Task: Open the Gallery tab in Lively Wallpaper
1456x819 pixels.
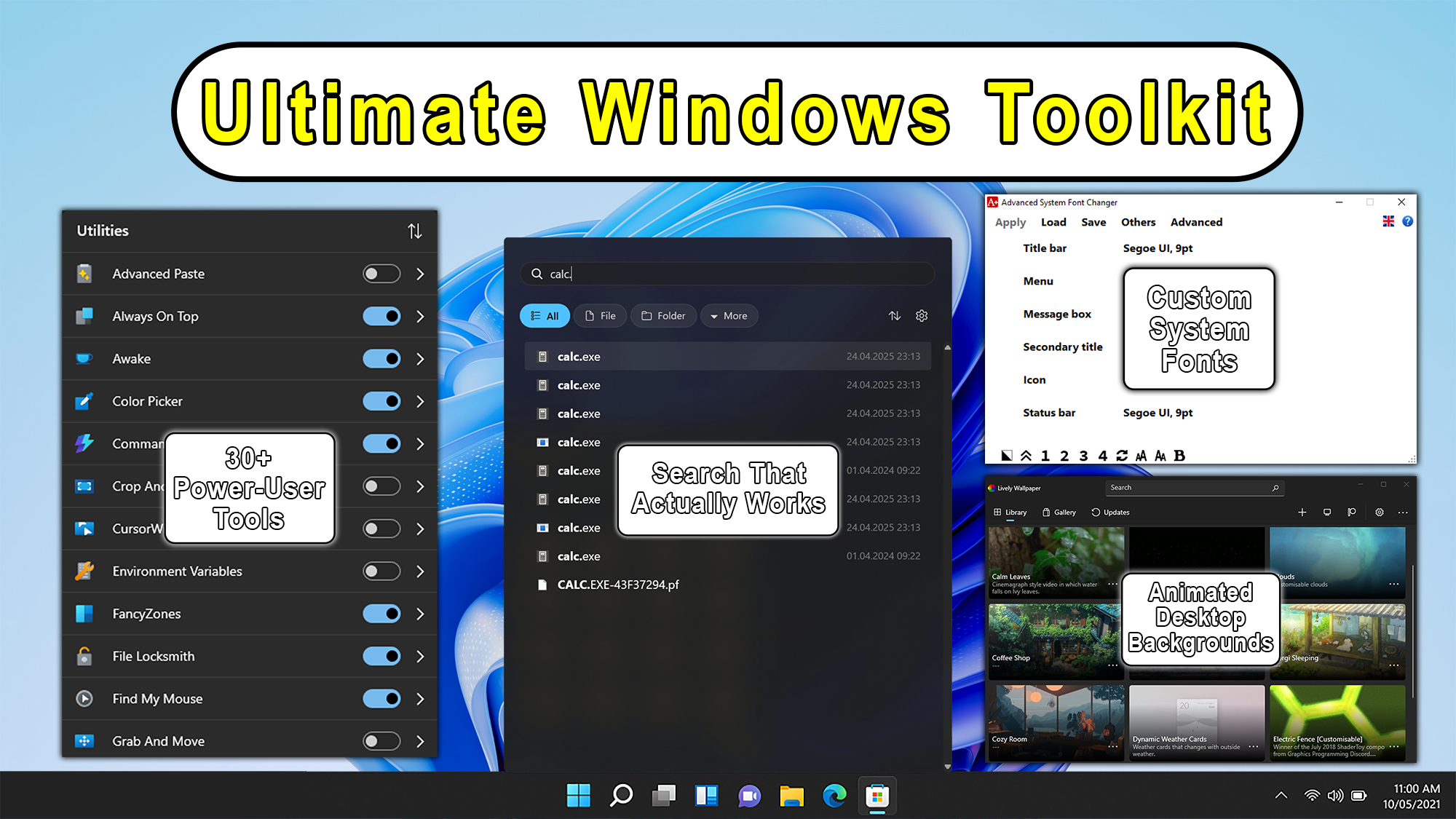Action: [x=1059, y=513]
